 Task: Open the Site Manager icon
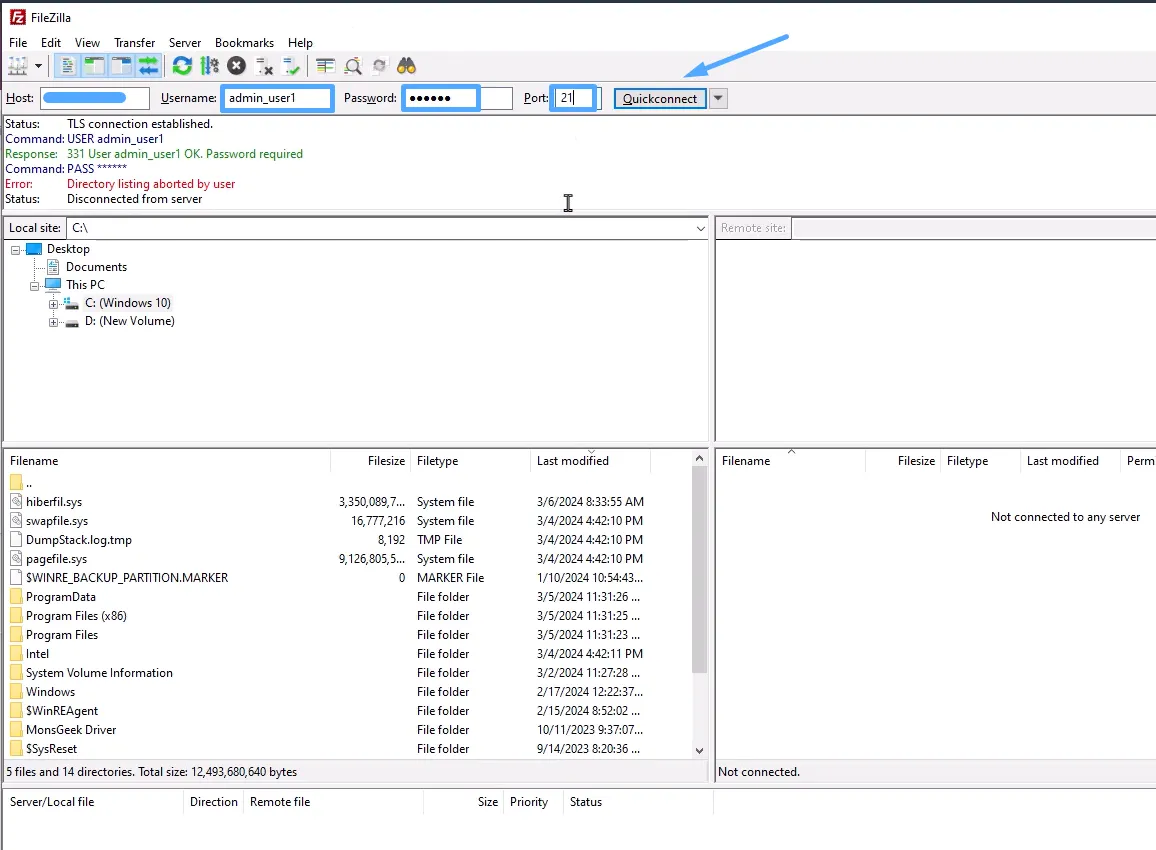[18, 66]
